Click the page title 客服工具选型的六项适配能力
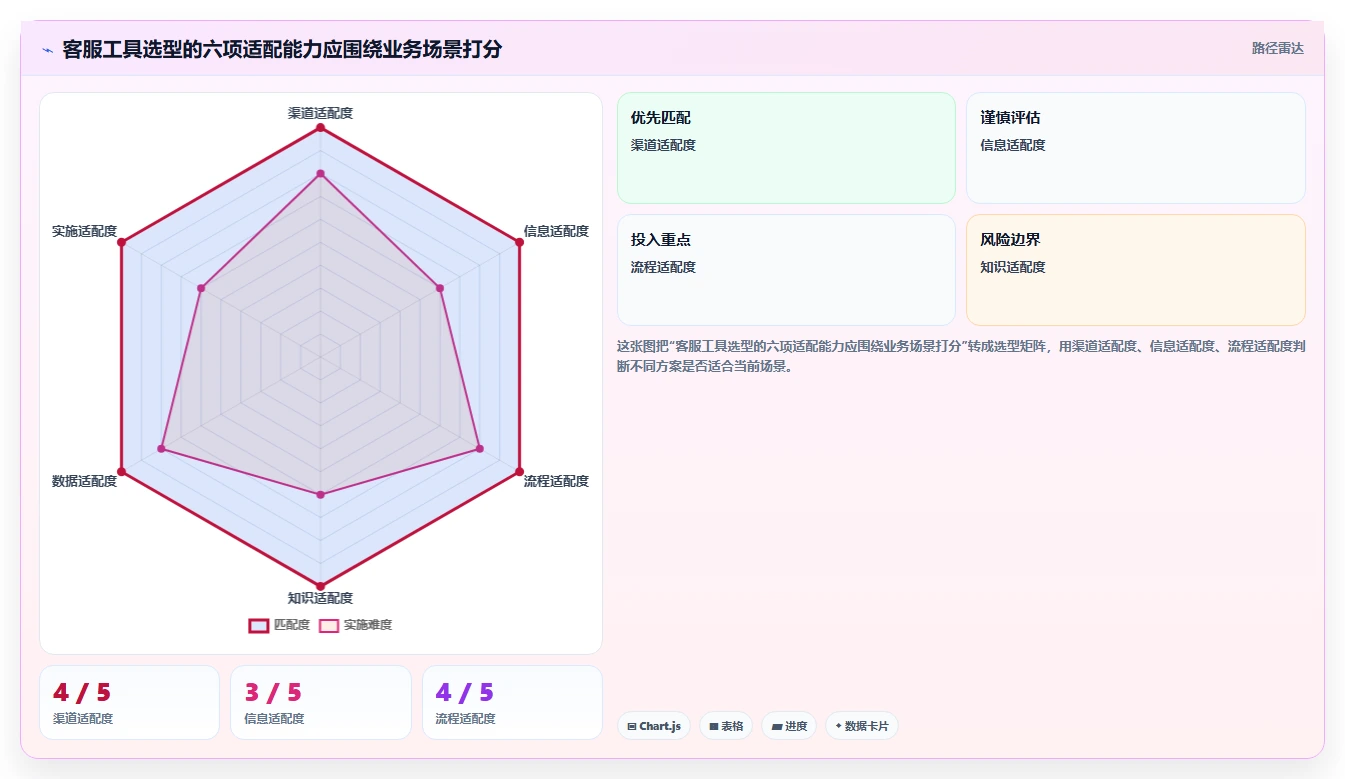Image resolution: width=1345 pixels, height=779 pixels. point(282,49)
